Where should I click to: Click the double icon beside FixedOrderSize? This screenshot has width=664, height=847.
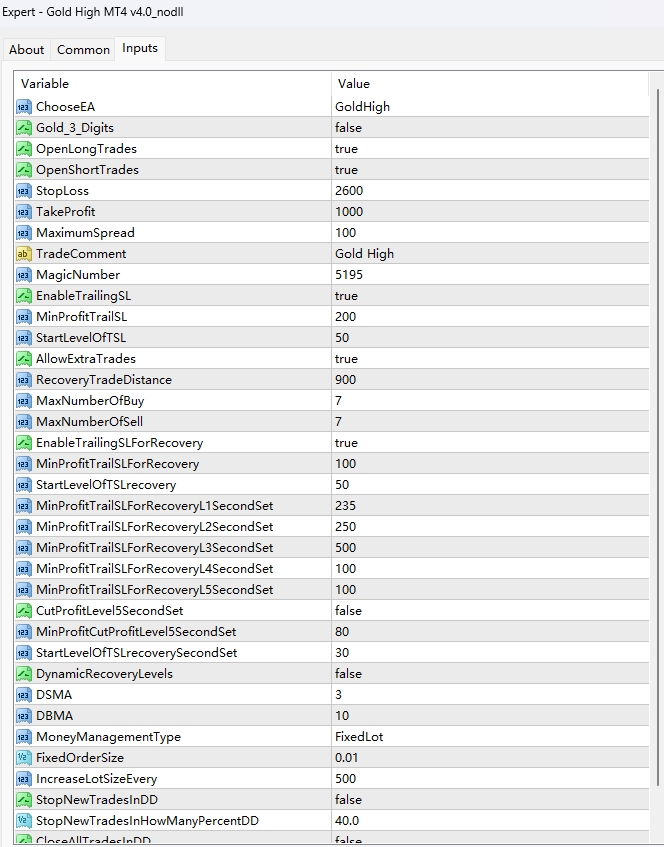point(24,758)
